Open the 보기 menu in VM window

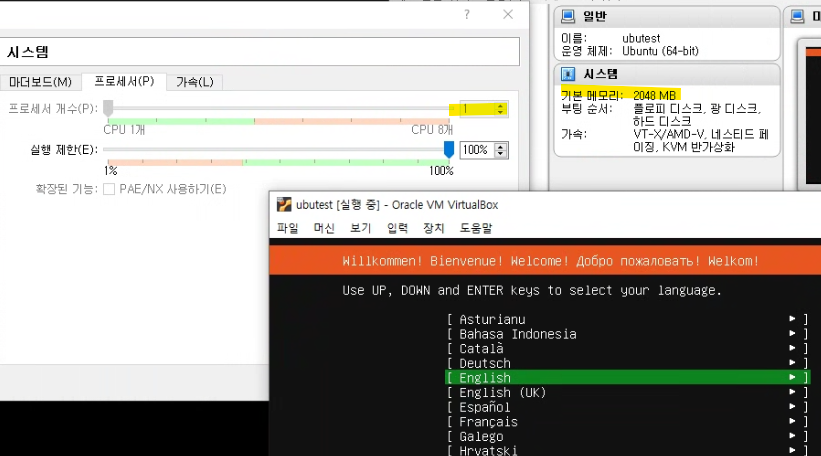[x=360, y=228]
